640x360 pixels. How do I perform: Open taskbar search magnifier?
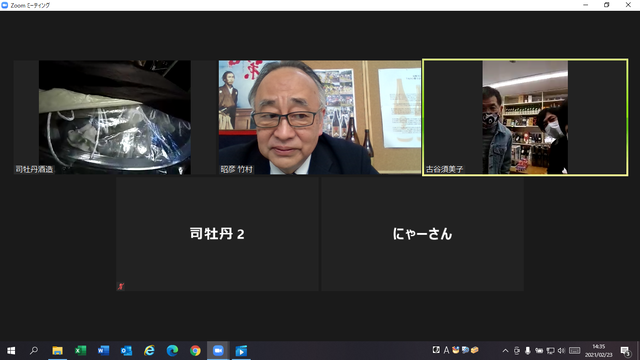pyautogui.click(x=34, y=351)
